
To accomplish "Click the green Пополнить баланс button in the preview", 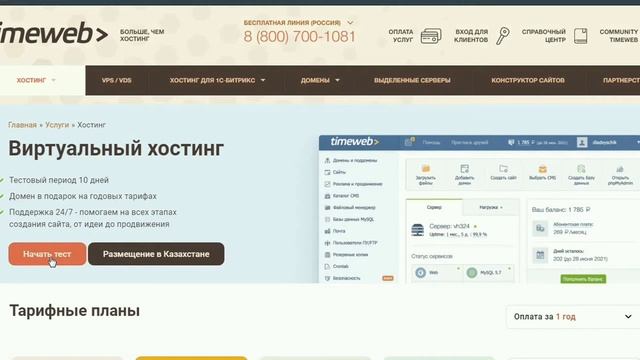I will pos(583,279).
